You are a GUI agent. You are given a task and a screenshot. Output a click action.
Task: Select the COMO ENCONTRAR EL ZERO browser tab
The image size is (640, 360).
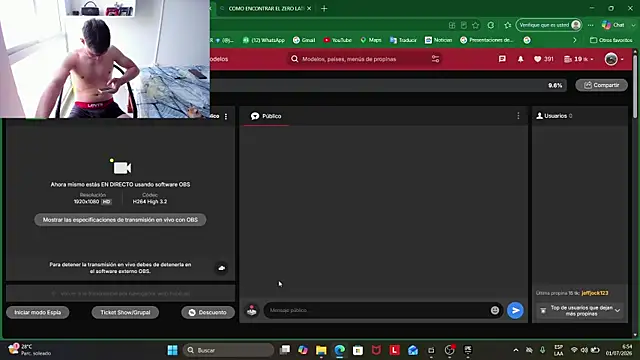(265, 9)
